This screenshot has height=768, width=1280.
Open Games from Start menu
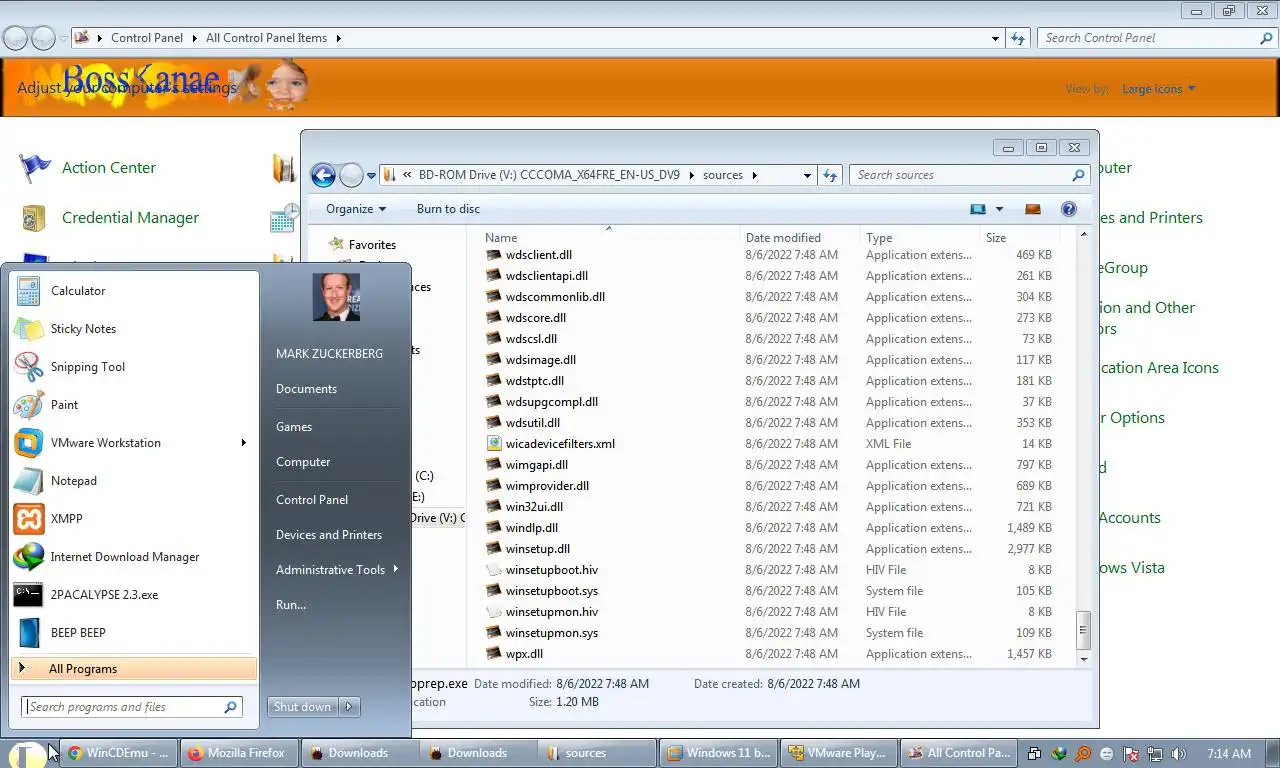tap(294, 427)
